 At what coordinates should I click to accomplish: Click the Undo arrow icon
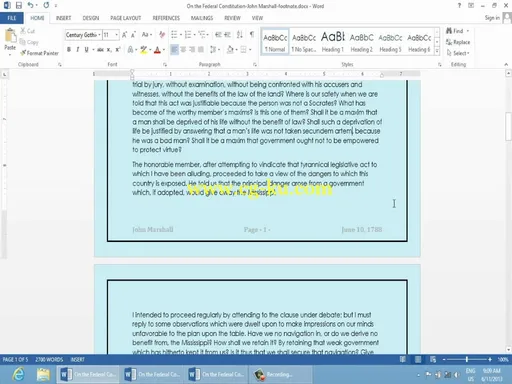coord(30,5)
